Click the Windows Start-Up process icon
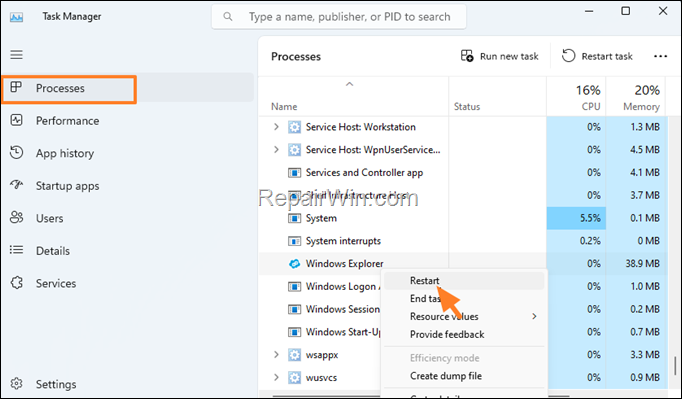This screenshot has height=399, width=682. pos(294,332)
